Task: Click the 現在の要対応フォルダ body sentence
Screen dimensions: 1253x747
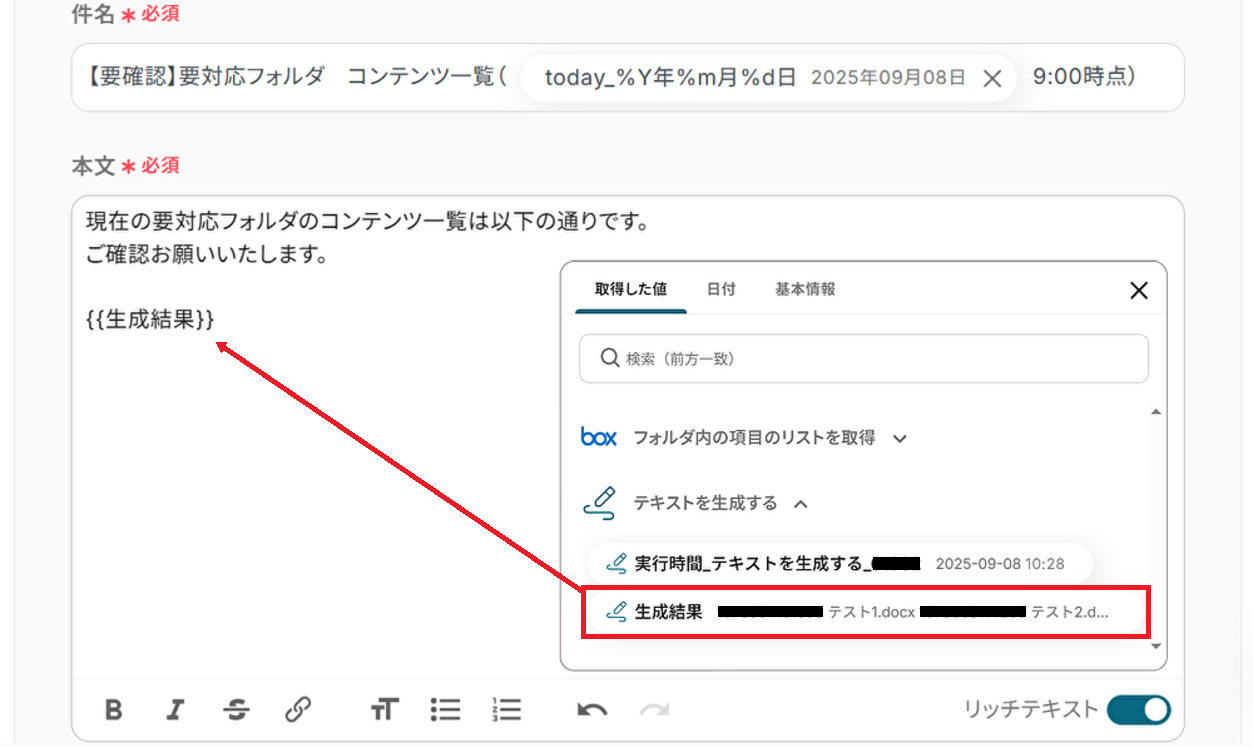Action: [368, 221]
